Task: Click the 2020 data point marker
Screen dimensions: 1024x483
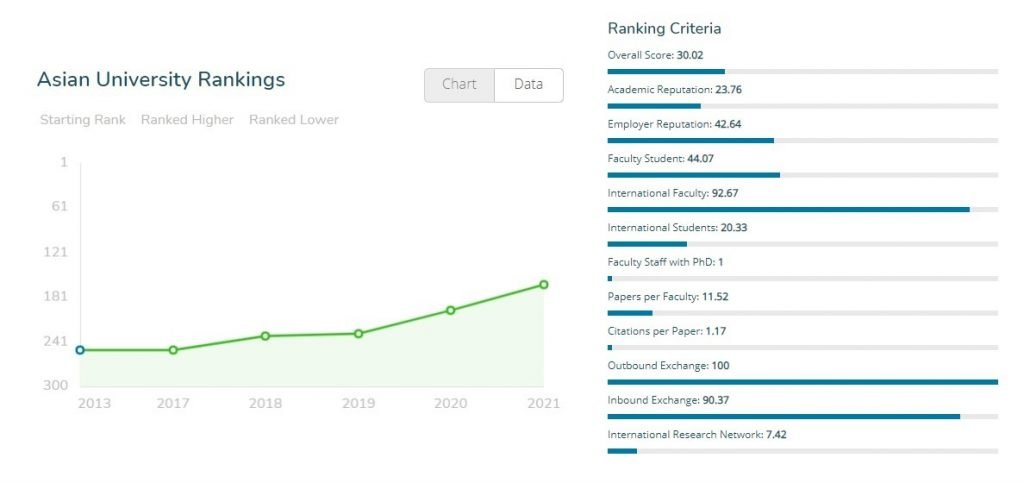Action: click(451, 310)
